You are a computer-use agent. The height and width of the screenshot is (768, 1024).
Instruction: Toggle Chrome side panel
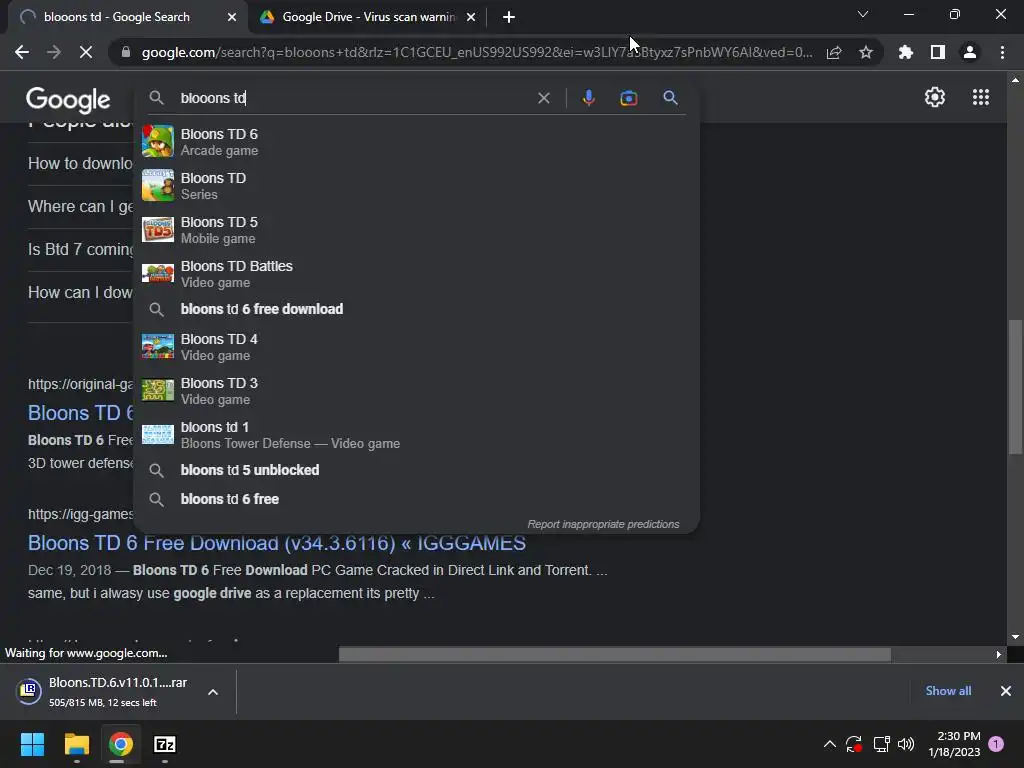point(938,52)
